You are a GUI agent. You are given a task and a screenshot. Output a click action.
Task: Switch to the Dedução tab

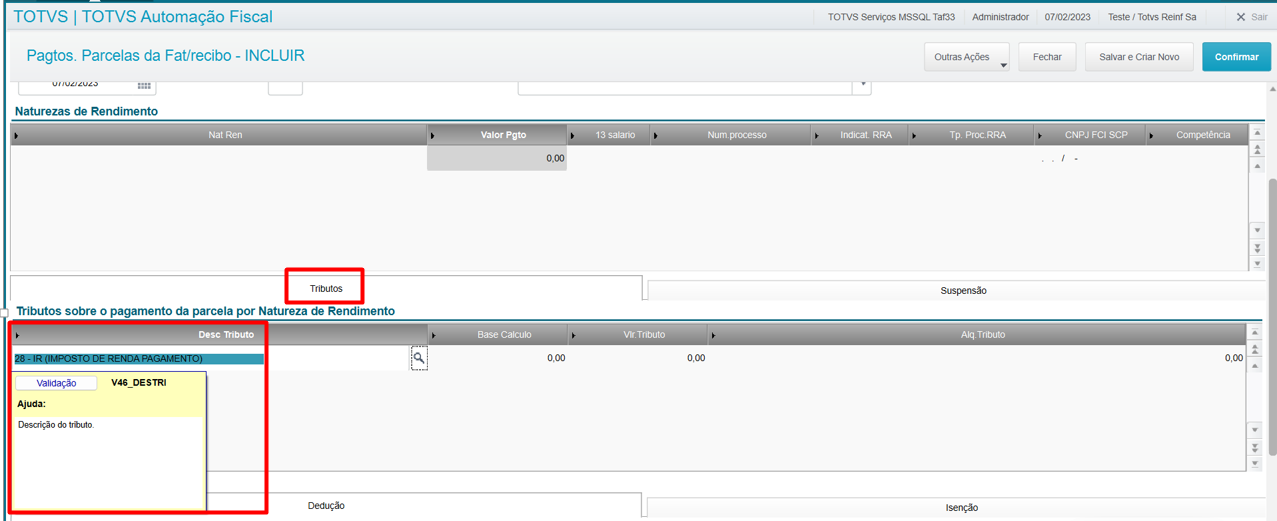pyautogui.click(x=326, y=505)
